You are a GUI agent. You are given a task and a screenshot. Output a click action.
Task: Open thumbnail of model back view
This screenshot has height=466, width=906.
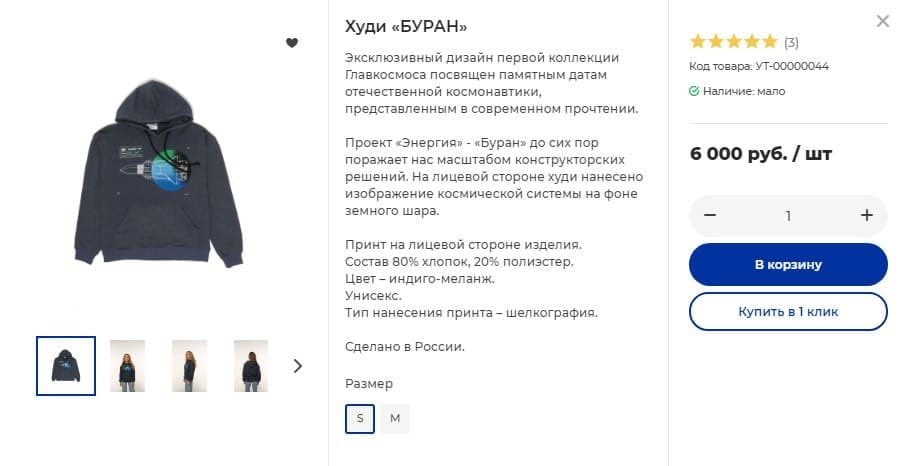[x=251, y=366]
